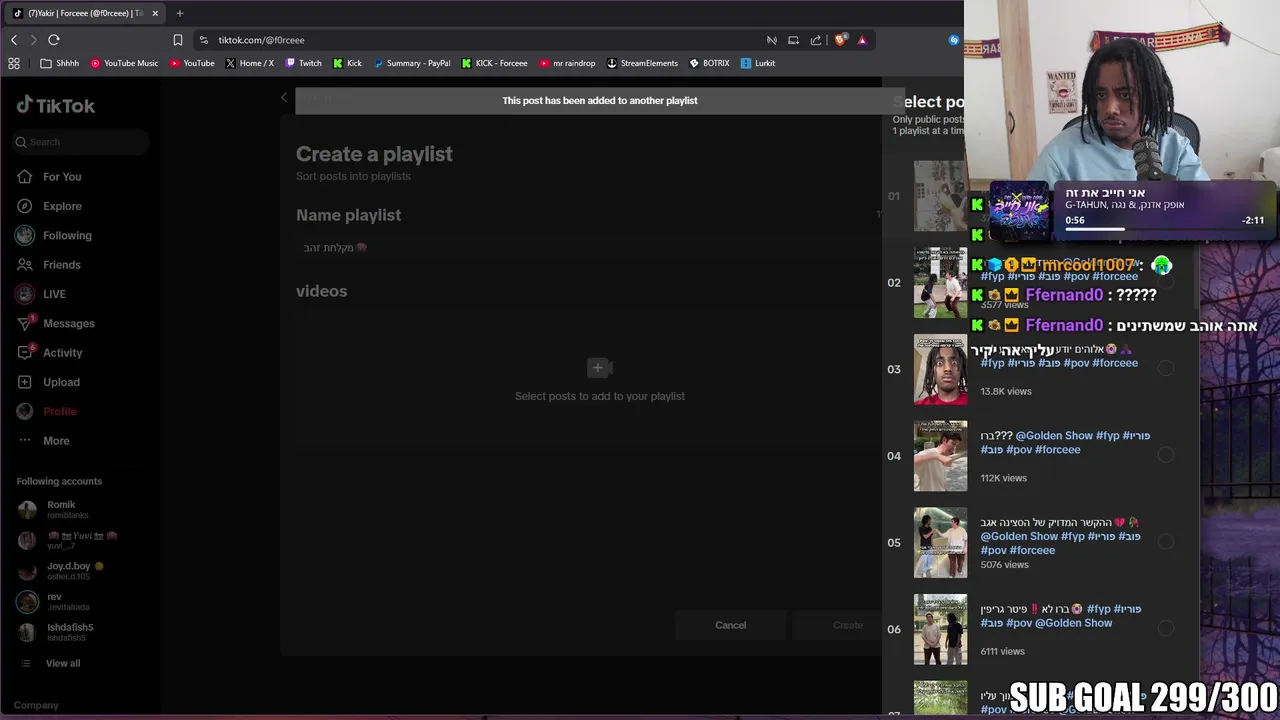Select post 04 thumbnail with 112K views
This screenshot has width=1280, height=720.
940,456
